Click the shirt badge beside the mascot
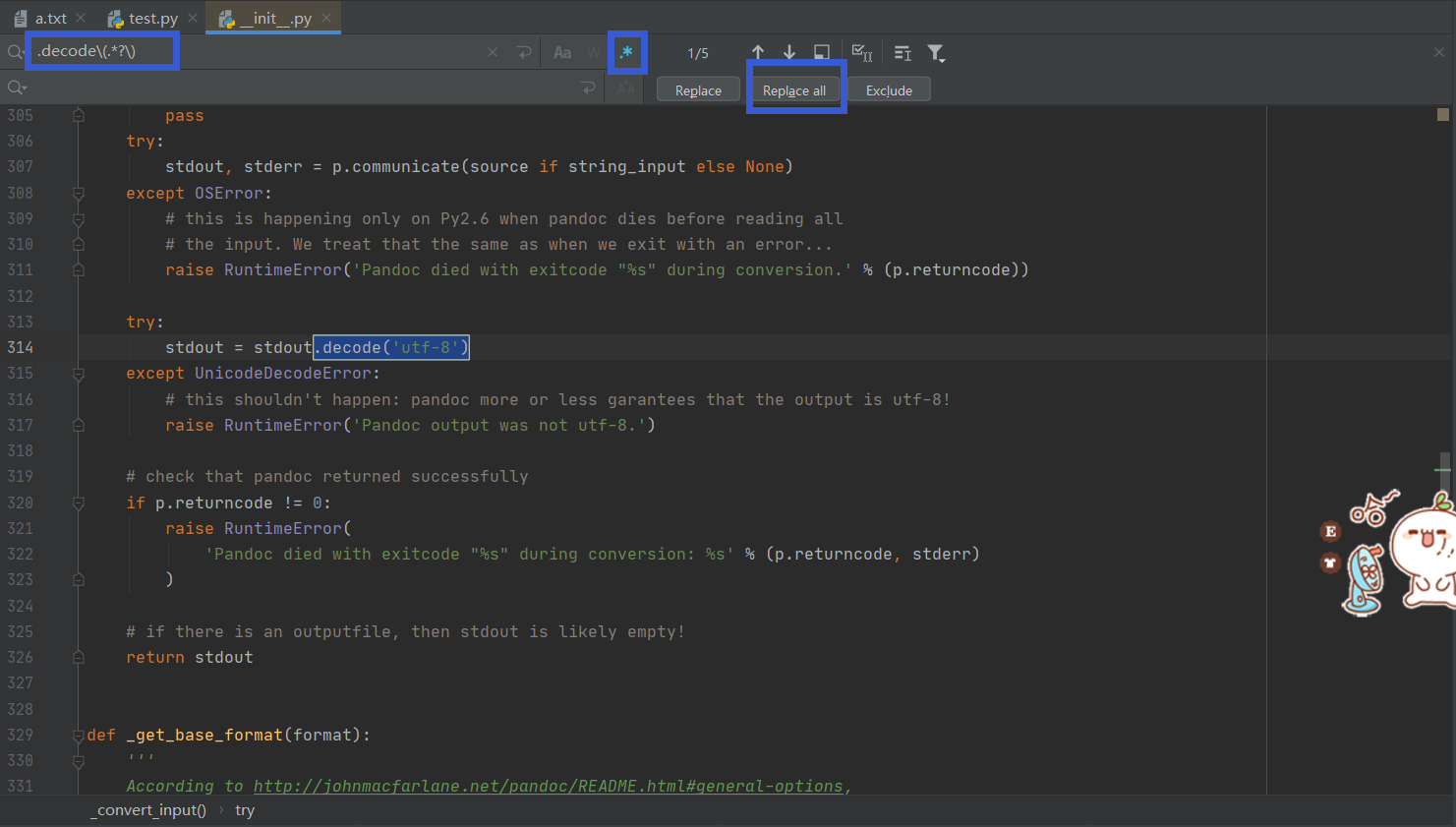Image resolution: width=1456 pixels, height=827 pixels. coord(1330,562)
